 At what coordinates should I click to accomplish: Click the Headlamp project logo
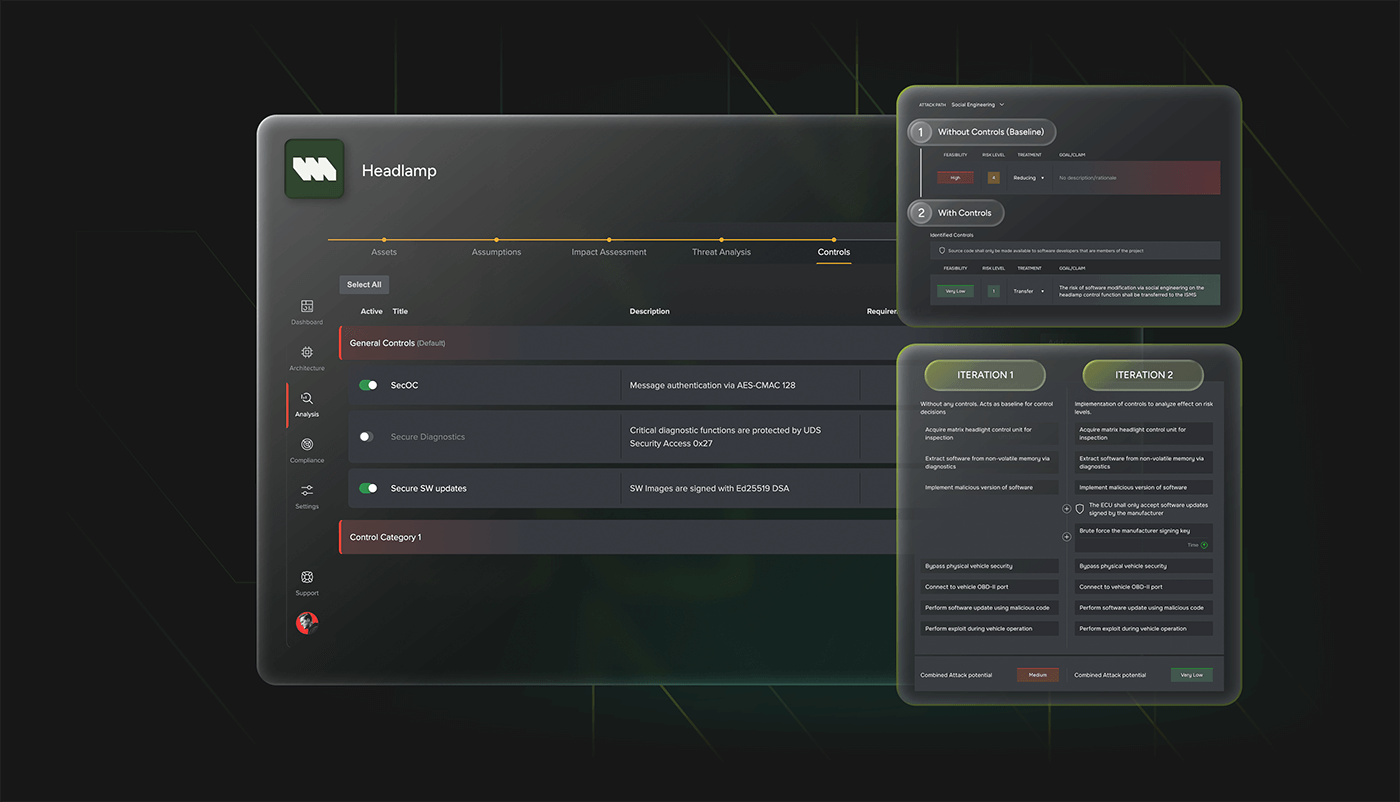click(314, 169)
